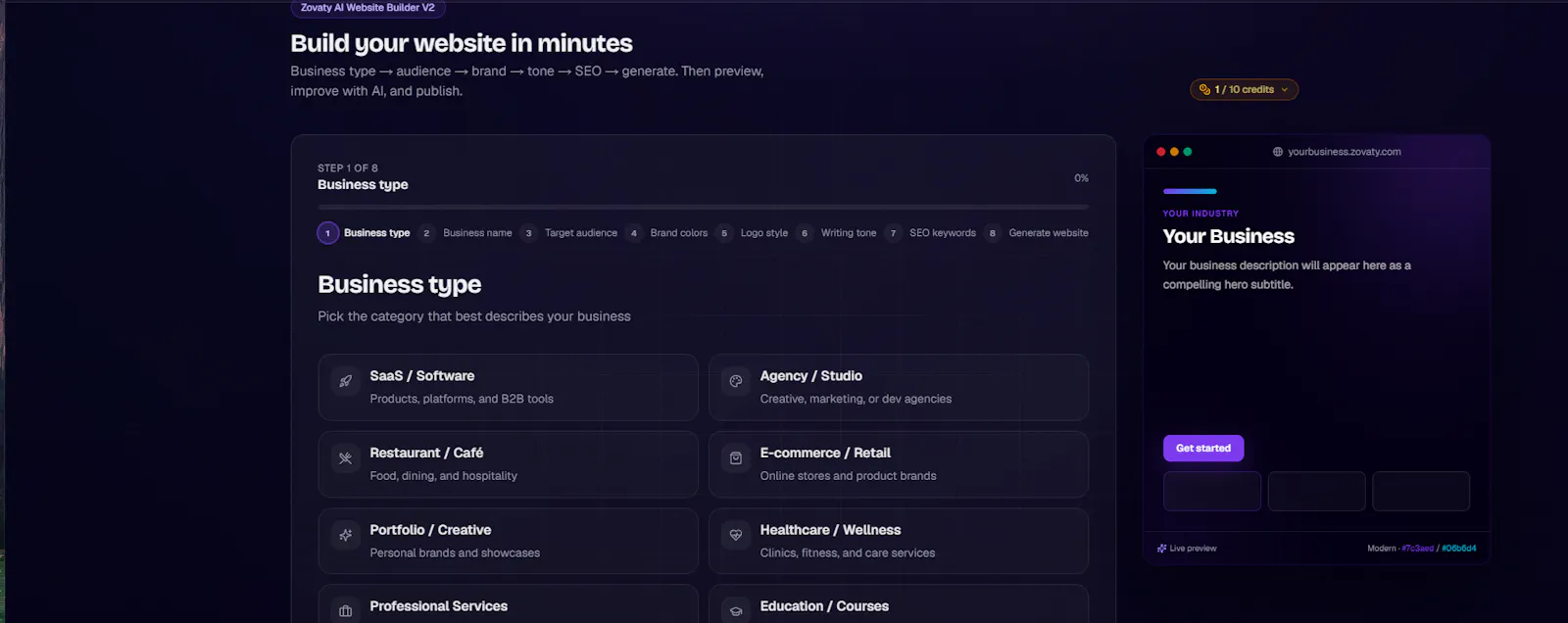Click the heart icon for Healthcare / Wellness

click(x=736, y=535)
